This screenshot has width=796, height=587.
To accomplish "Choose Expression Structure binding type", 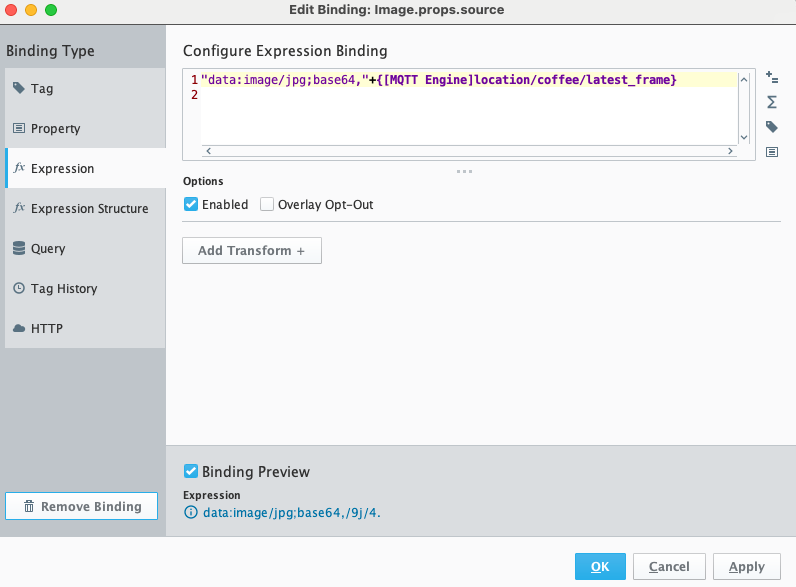I will [85, 208].
